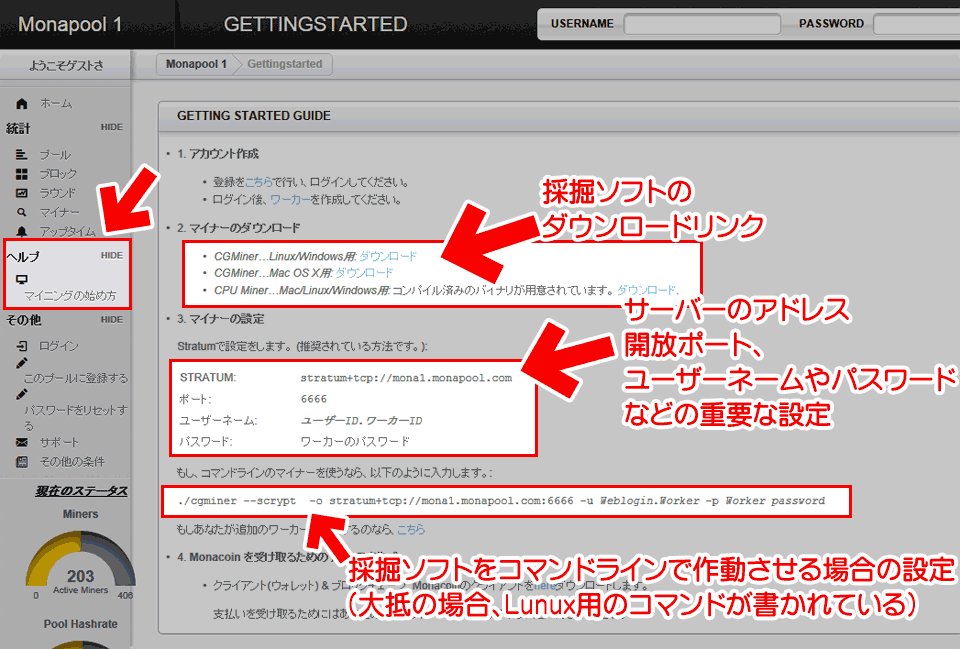Focus the USERNAME input field
The width and height of the screenshot is (960, 649).
[702, 24]
